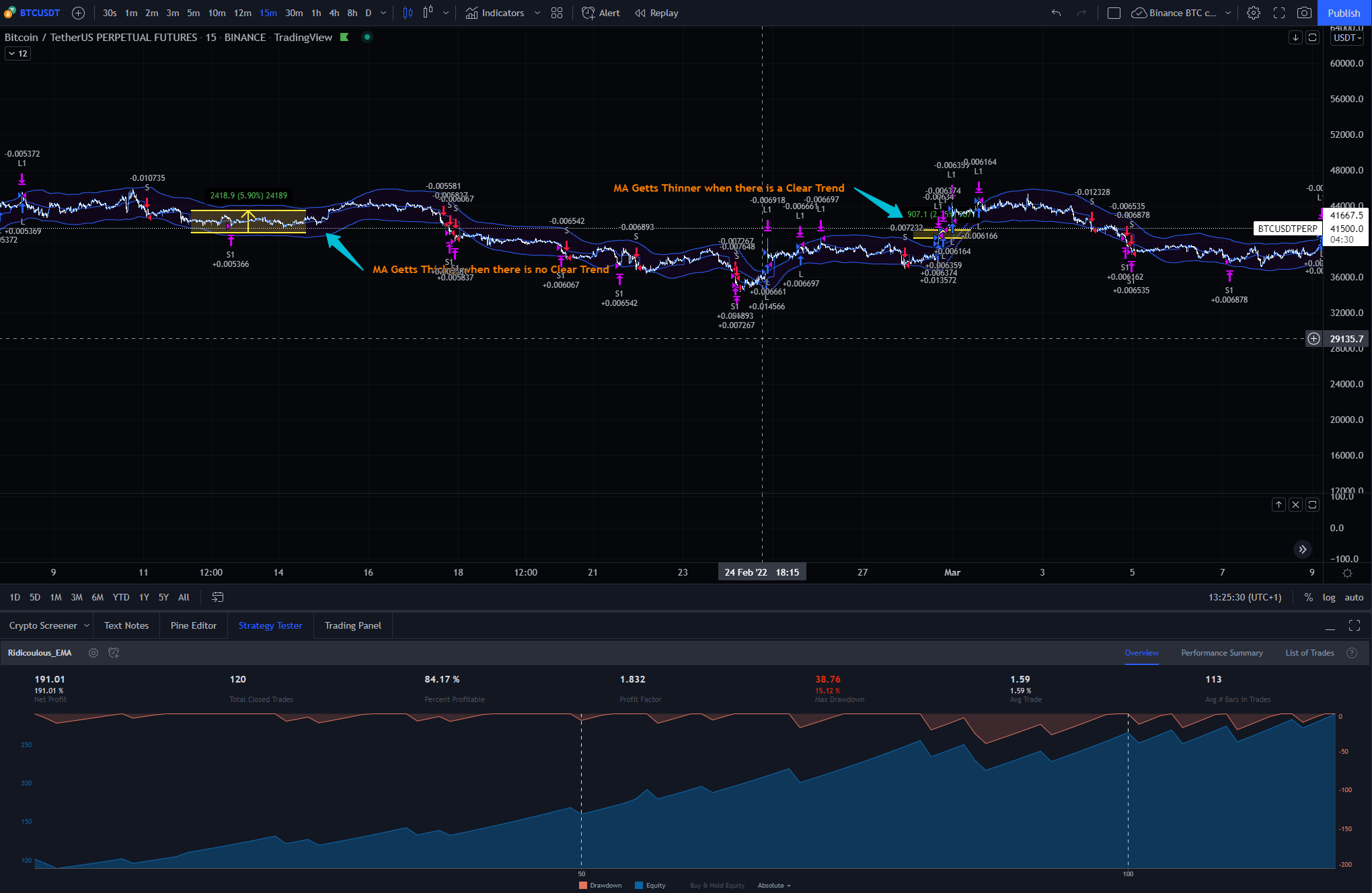
Task: Open indicator templates grid icon
Action: click(557, 13)
